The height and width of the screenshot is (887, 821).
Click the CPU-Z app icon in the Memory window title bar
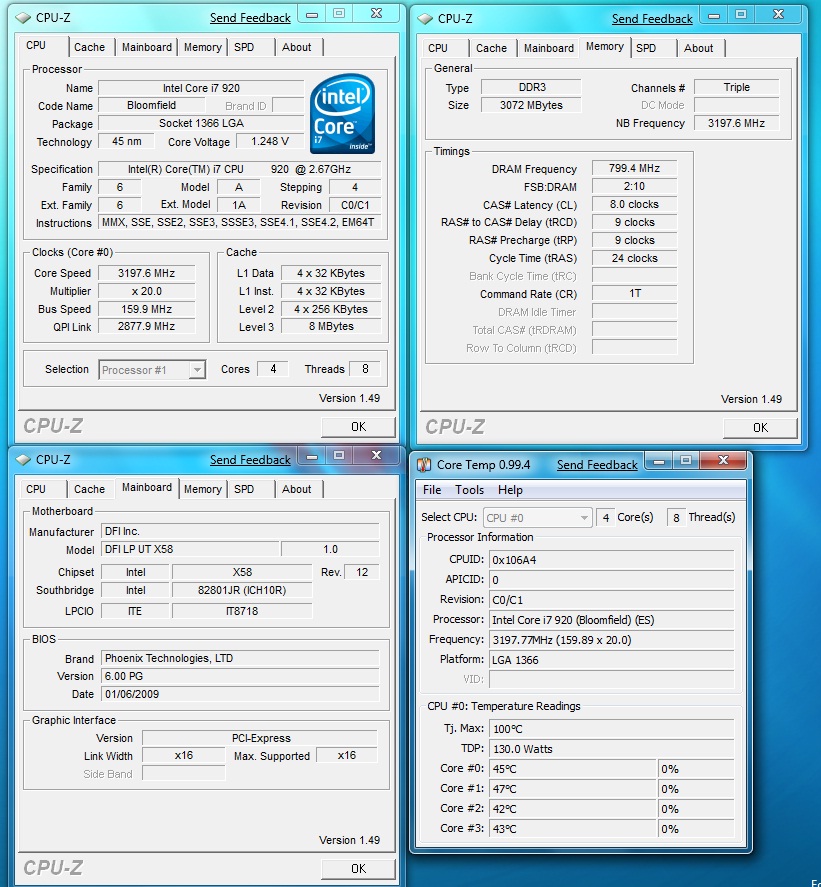click(x=425, y=19)
